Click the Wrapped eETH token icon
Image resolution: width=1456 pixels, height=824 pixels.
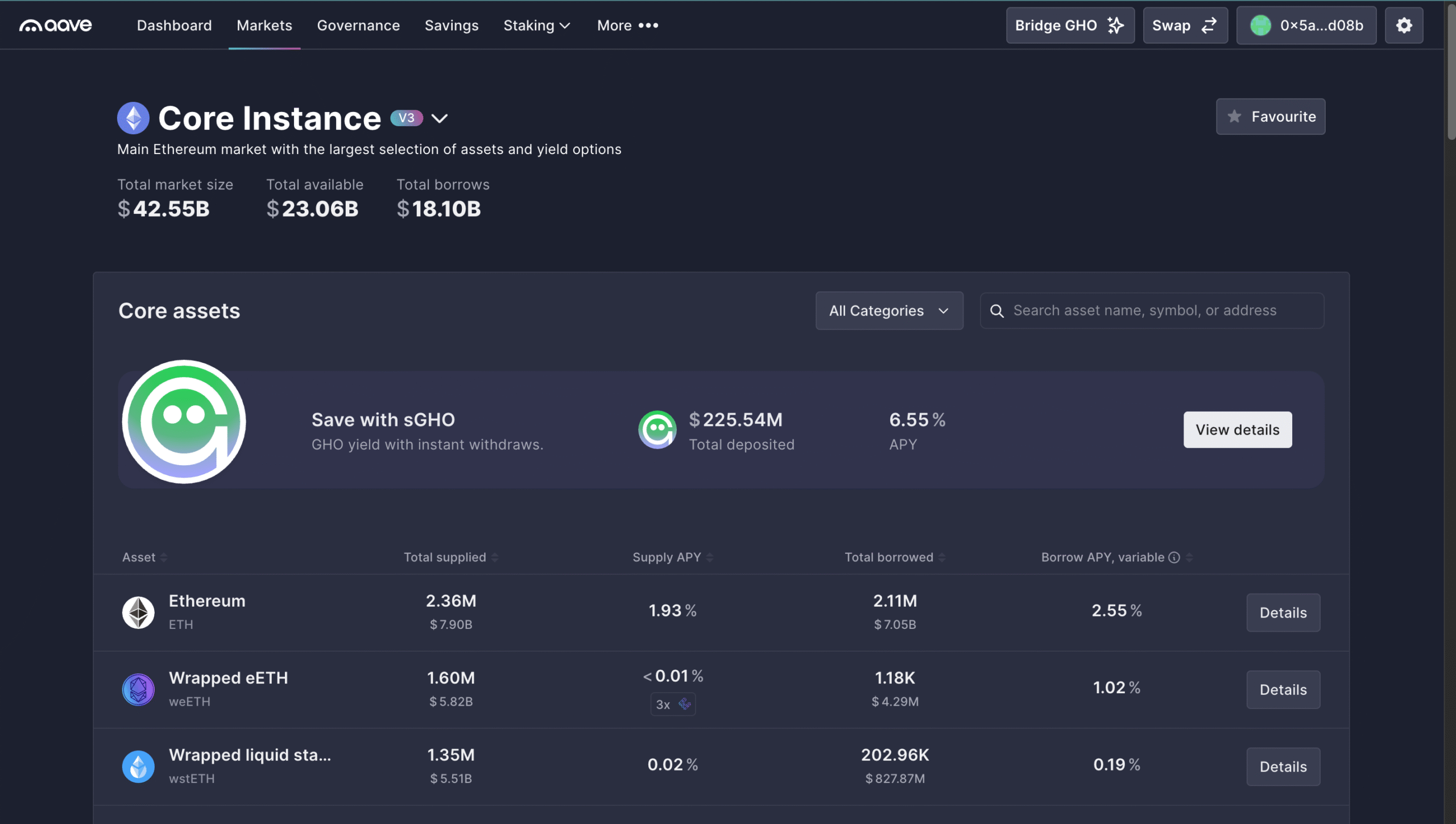(x=138, y=689)
